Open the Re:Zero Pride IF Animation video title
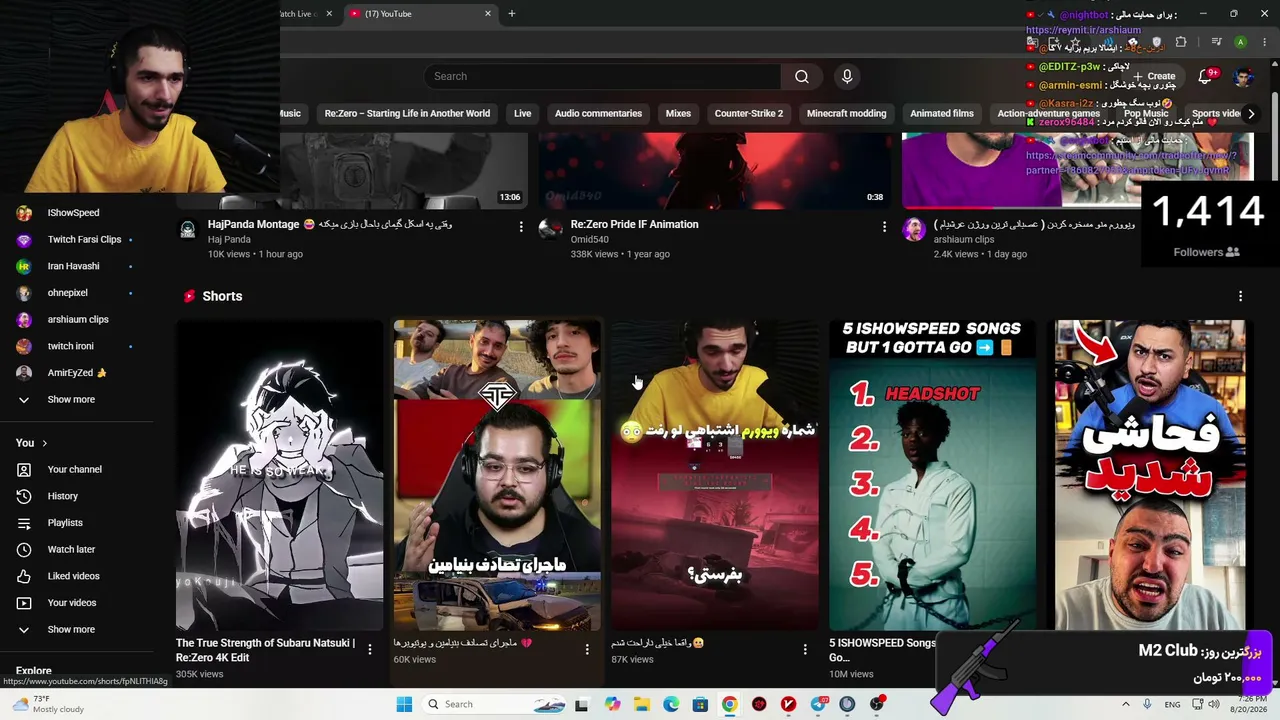This screenshot has height=720, width=1280. tap(634, 225)
